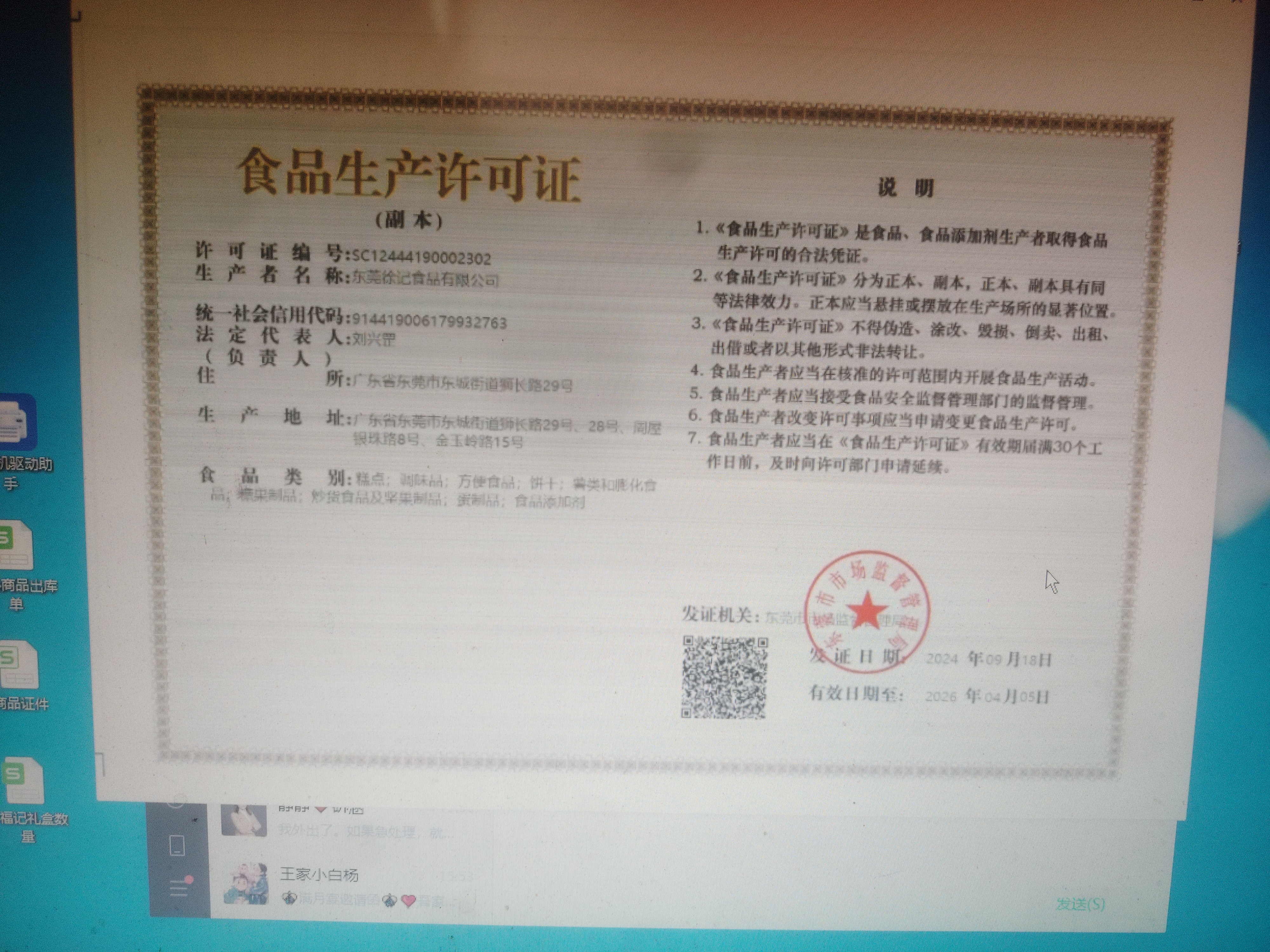Open the 王家小白杨 conversation
This screenshot has width=1270, height=952.
pos(320,875)
